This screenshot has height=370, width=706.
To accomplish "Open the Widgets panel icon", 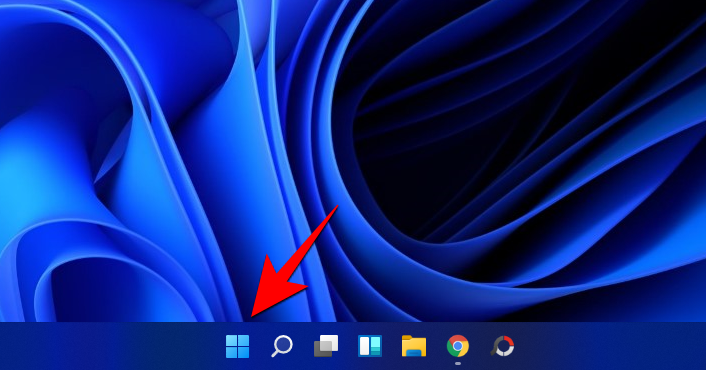I will [370, 346].
